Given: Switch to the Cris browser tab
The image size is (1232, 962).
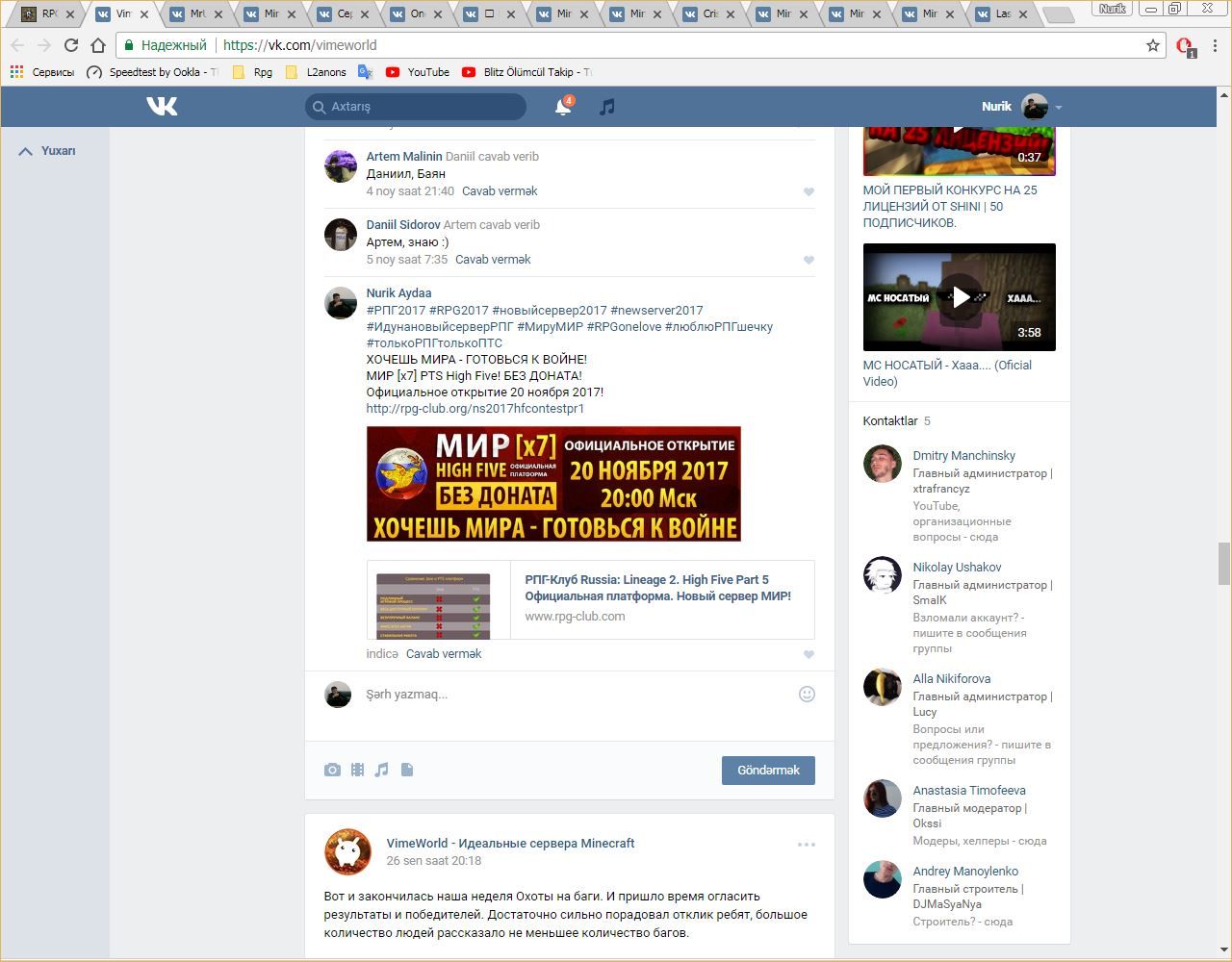Looking at the screenshot, I should [710, 14].
